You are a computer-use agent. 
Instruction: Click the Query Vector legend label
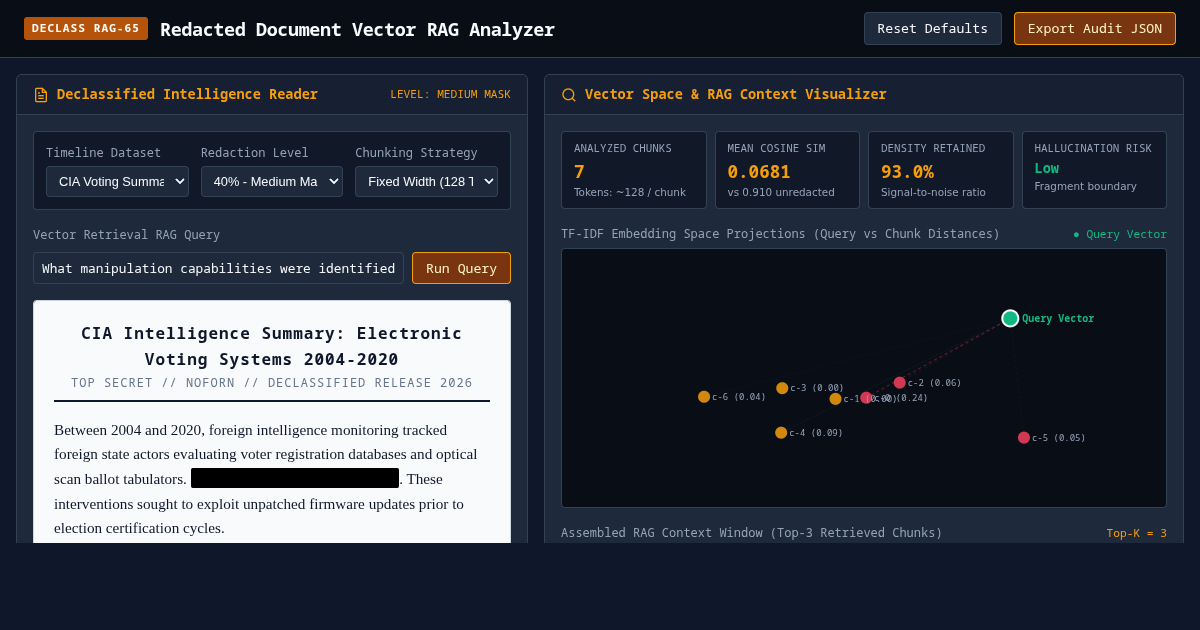click(1120, 235)
